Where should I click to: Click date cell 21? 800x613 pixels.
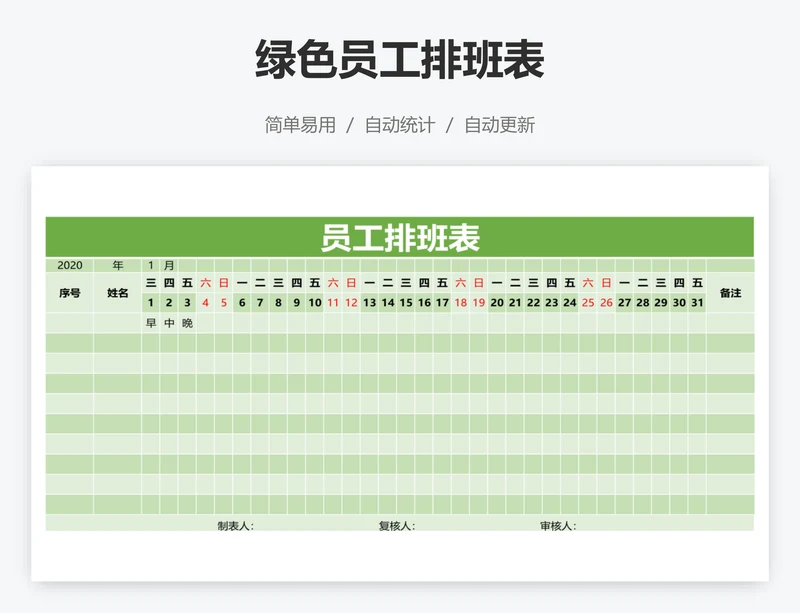point(515,303)
